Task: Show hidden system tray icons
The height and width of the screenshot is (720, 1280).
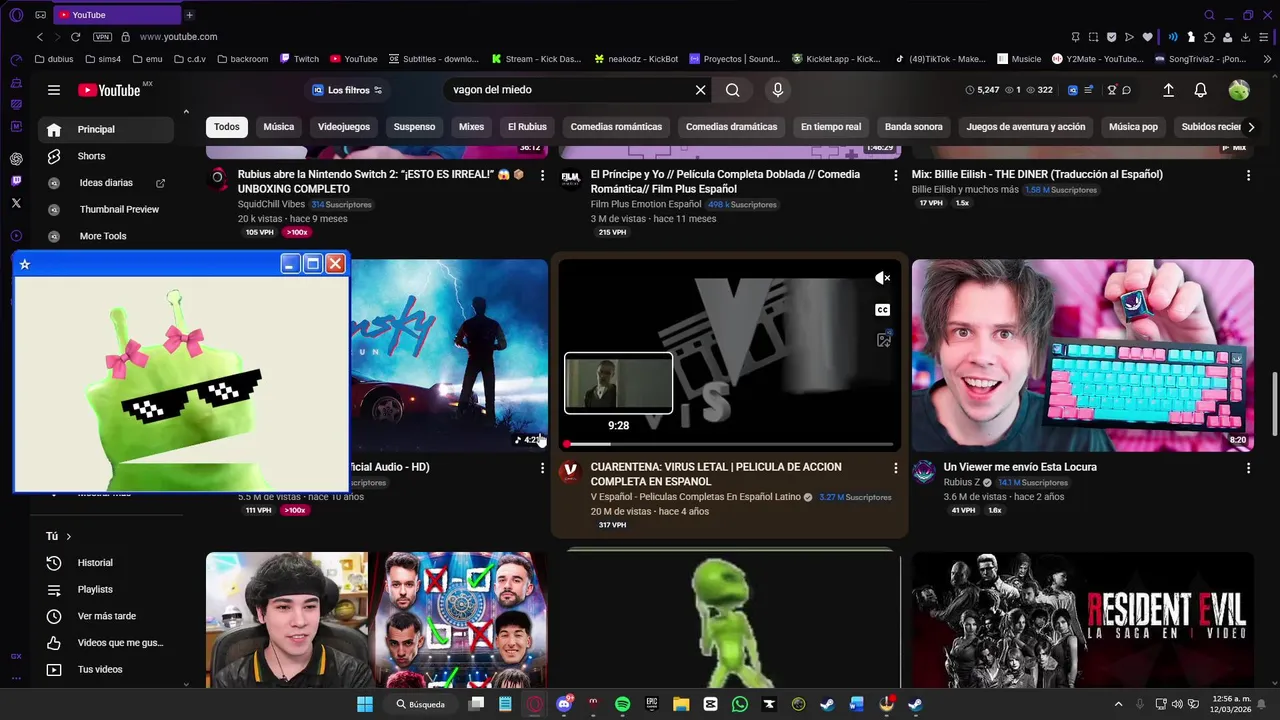Action: point(1118,704)
